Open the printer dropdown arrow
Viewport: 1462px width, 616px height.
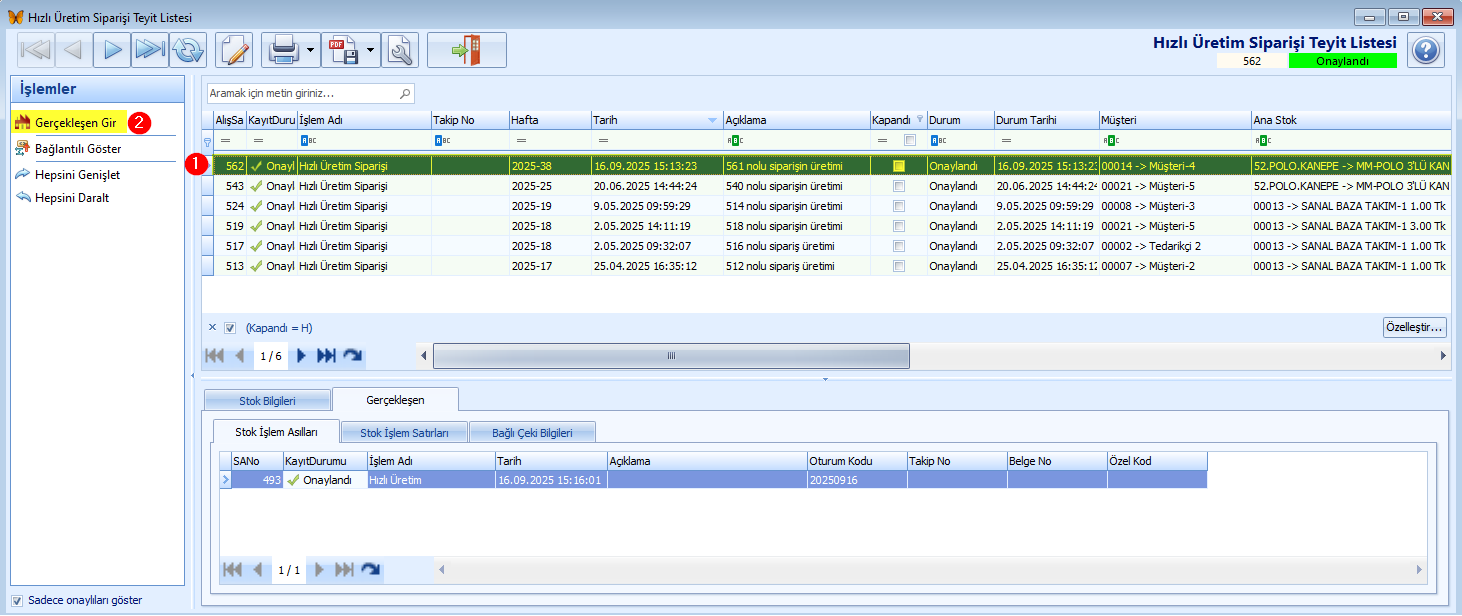[x=311, y=50]
